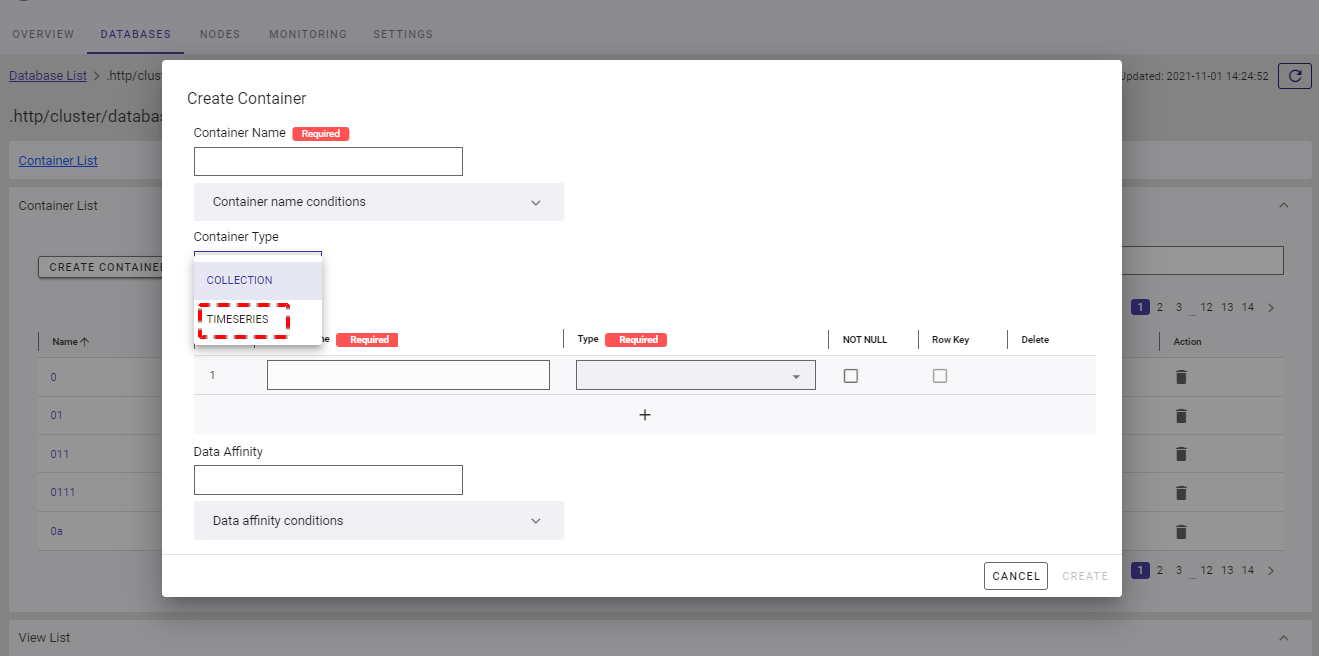This screenshot has width=1319, height=656.
Task: Tick the NOT NULL checkbox for column 1
Action: pyautogui.click(x=851, y=376)
